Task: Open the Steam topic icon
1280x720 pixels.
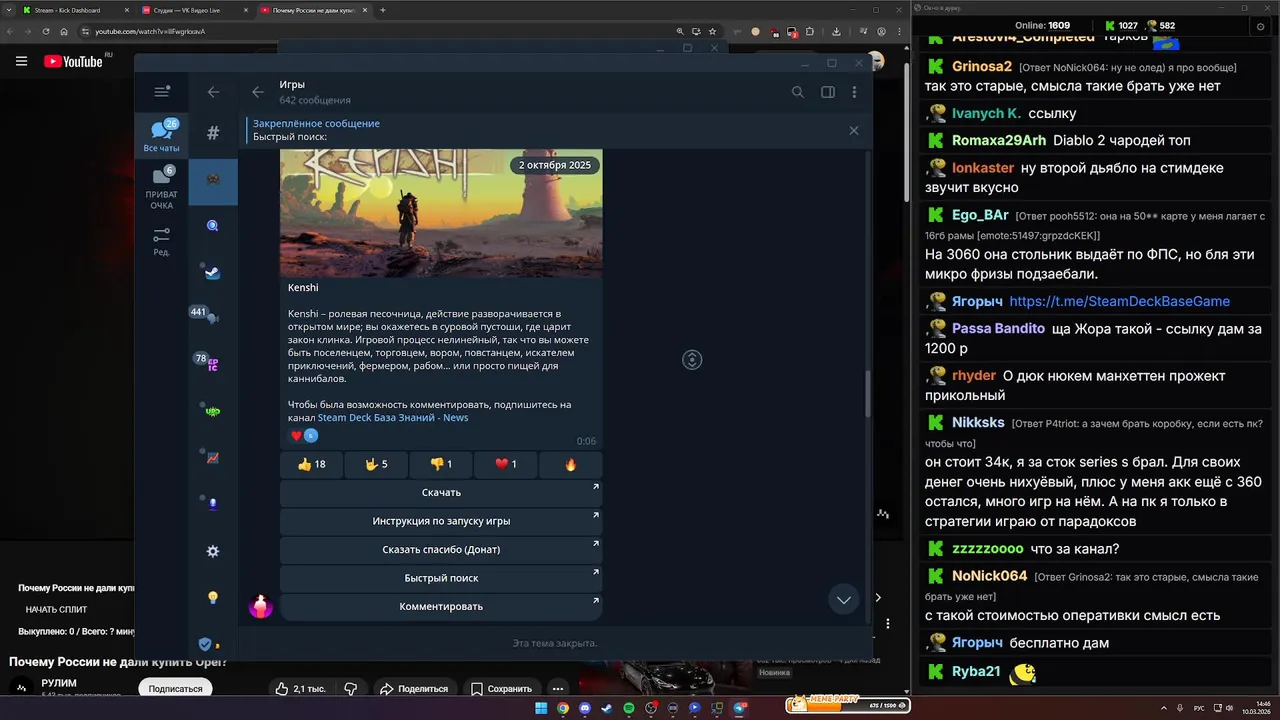Action: (x=213, y=272)
